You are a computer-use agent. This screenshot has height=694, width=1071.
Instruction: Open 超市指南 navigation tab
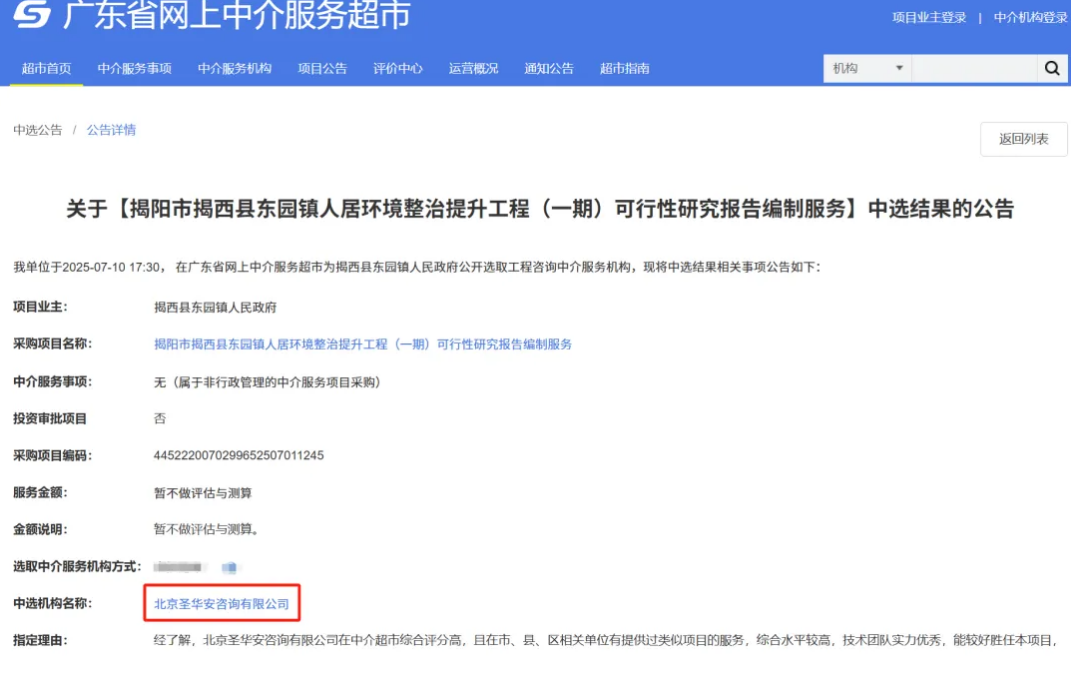point(625,68)
